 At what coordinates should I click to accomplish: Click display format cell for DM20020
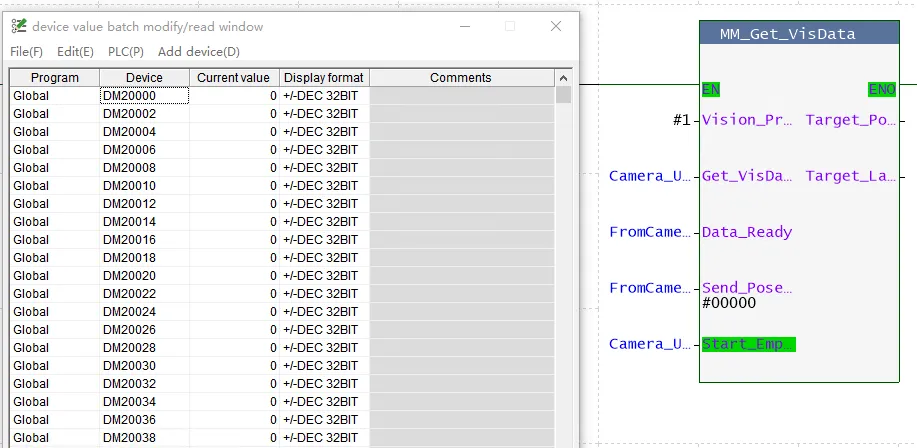tap(324, 276)
